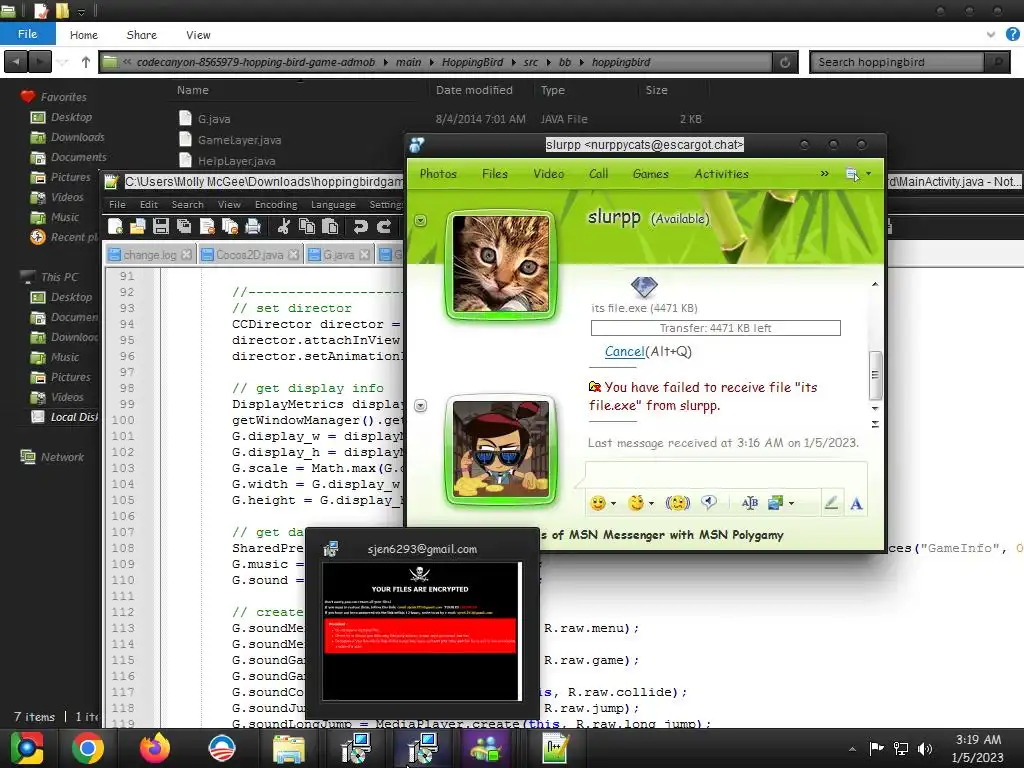Refresh the Explorer address bar location
1024x768 pixels.
pos(785,62)
